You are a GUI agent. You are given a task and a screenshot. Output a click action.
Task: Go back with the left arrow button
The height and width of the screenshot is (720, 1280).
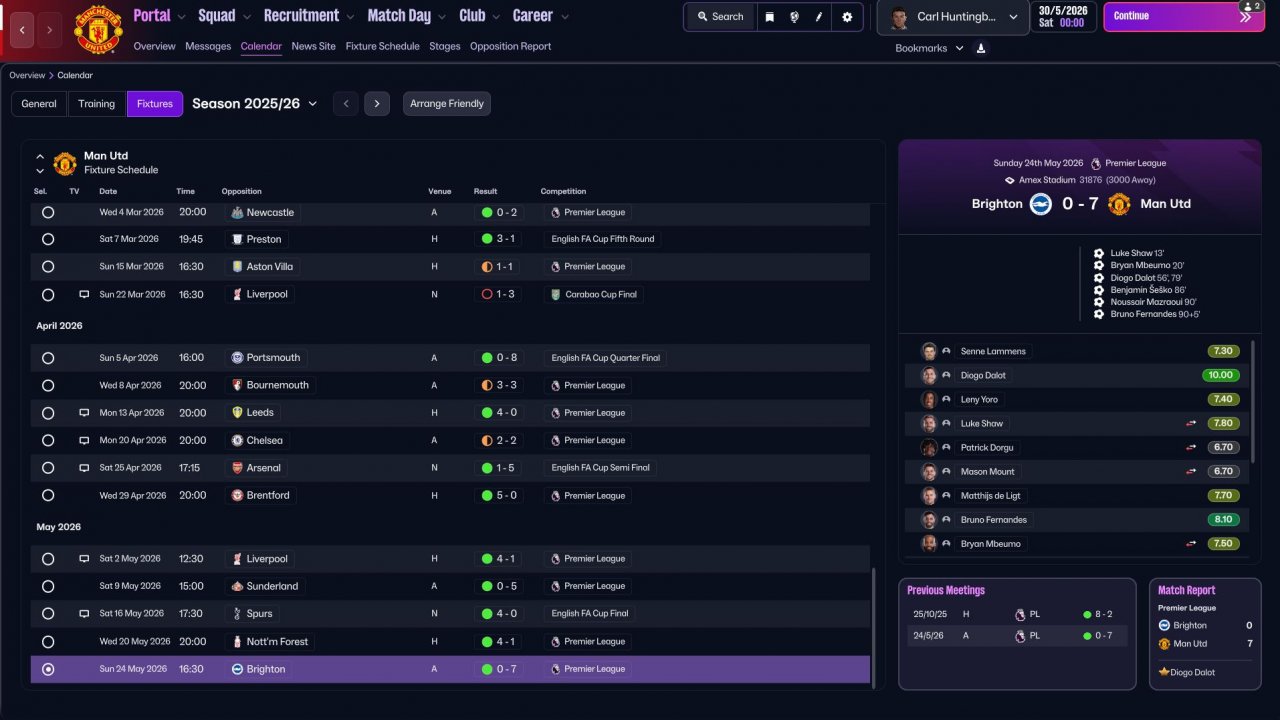click(23, 30)
